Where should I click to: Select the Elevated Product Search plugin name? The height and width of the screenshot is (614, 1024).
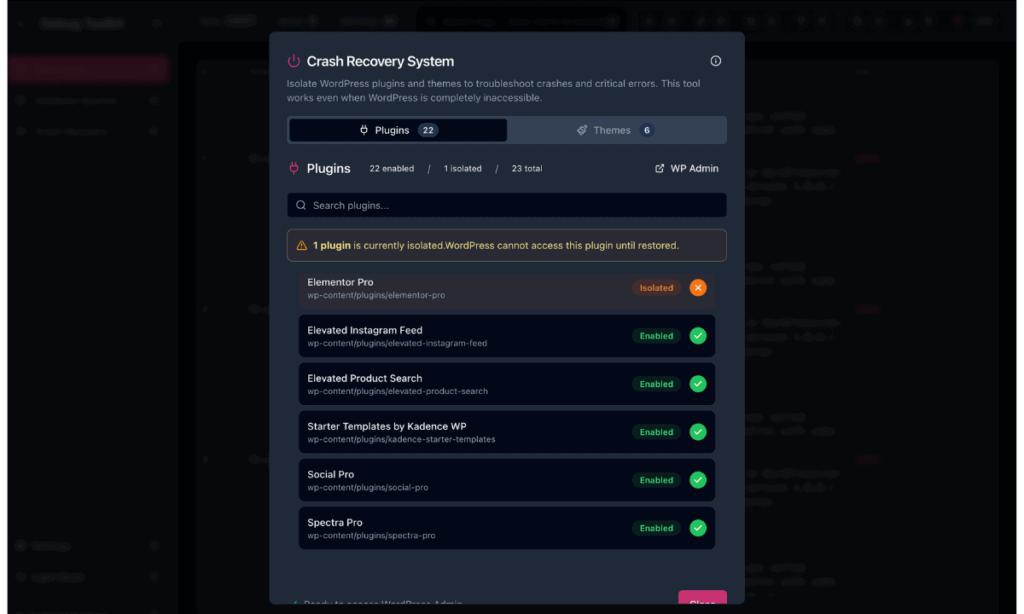click(364, 378)
